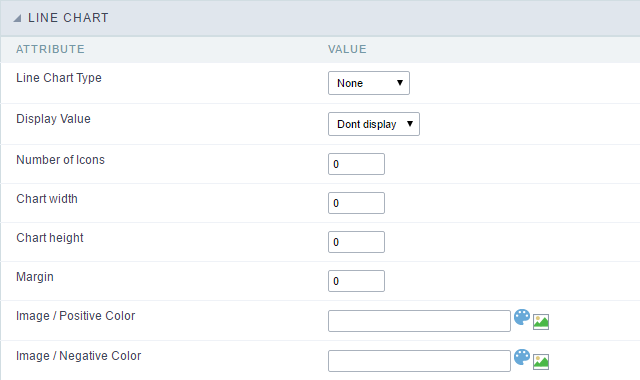Viewport: 640px width, 380px height.
Task: Click the Chart width label
Action: click(47, 199)
